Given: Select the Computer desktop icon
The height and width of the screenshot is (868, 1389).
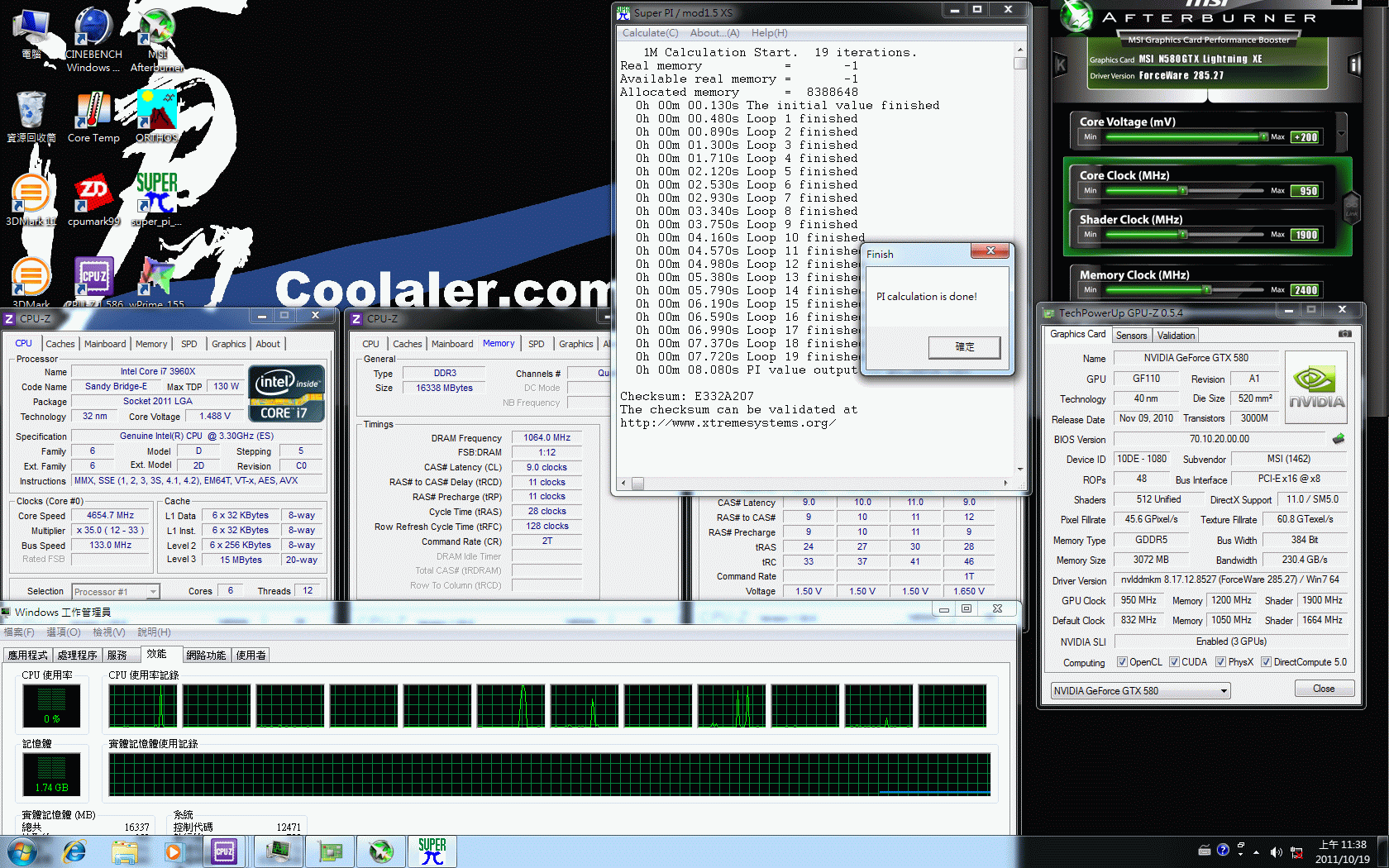Looking at the screenshot, I should coord(31,35).
